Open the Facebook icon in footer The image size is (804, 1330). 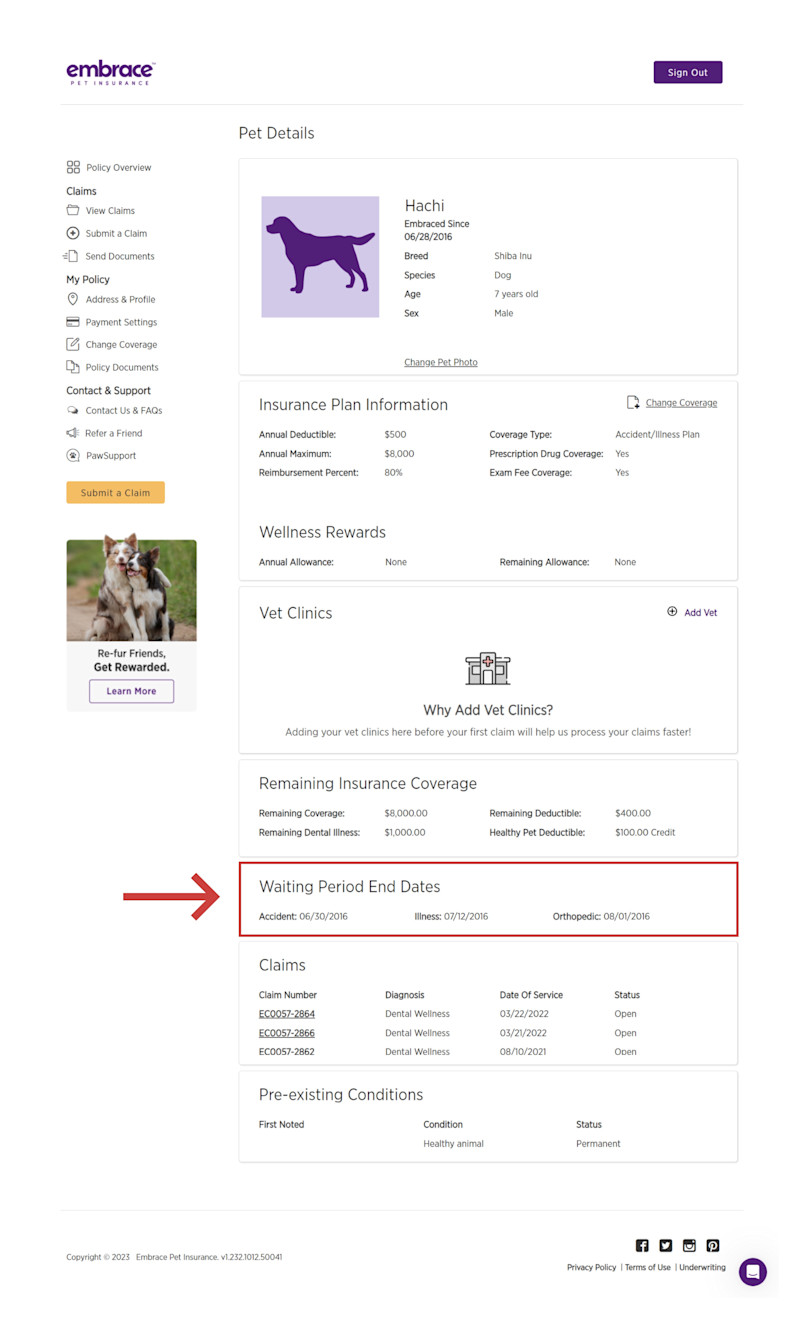(x=642, y=1245)
